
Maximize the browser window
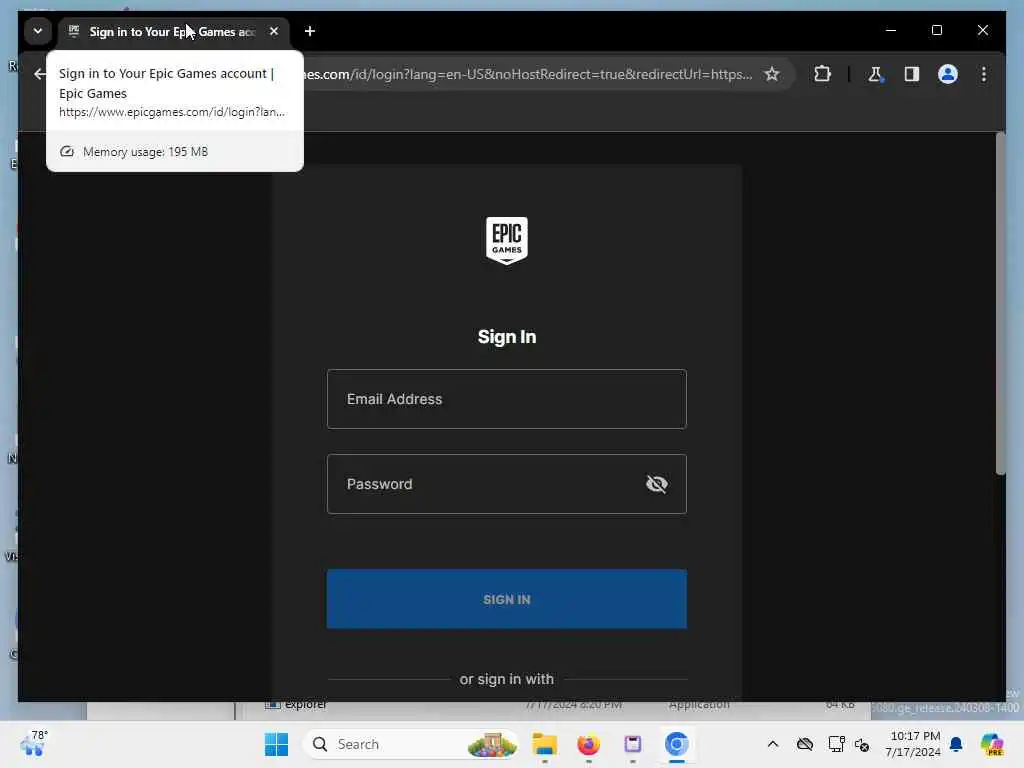point(936,30)
